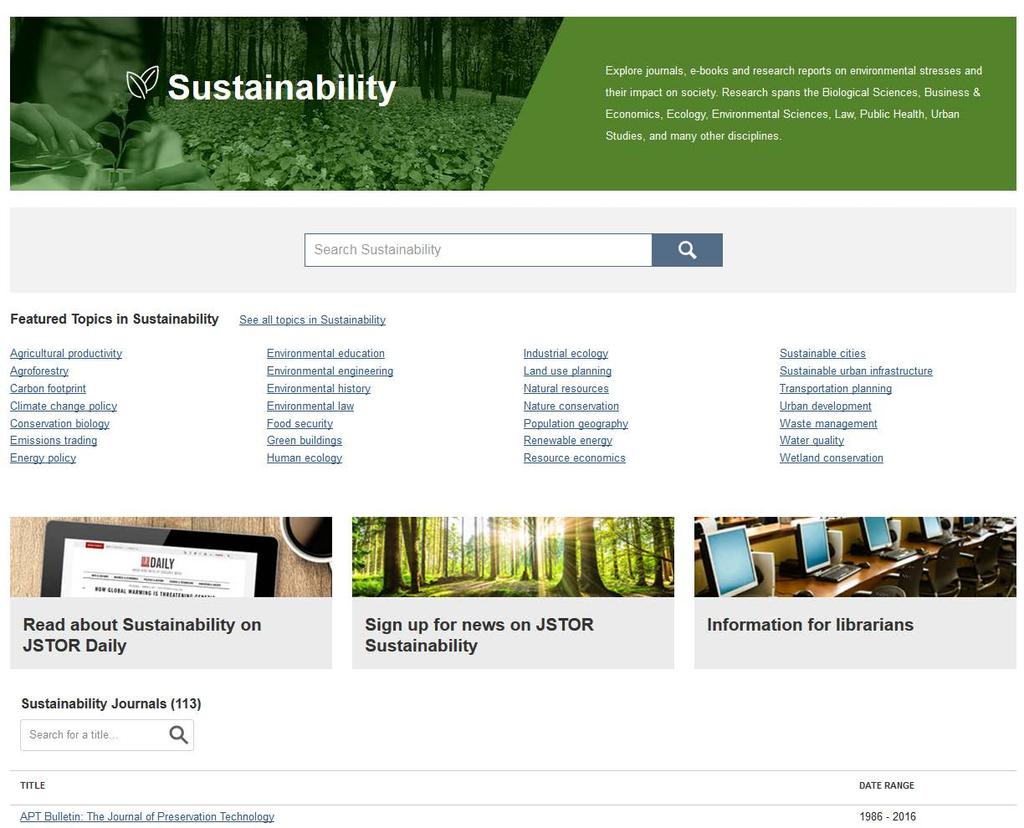This screenshot has height=828, width=1024.
Task: Open the Water quality topic
Action: pyautogui.click(x=812, y=441)
